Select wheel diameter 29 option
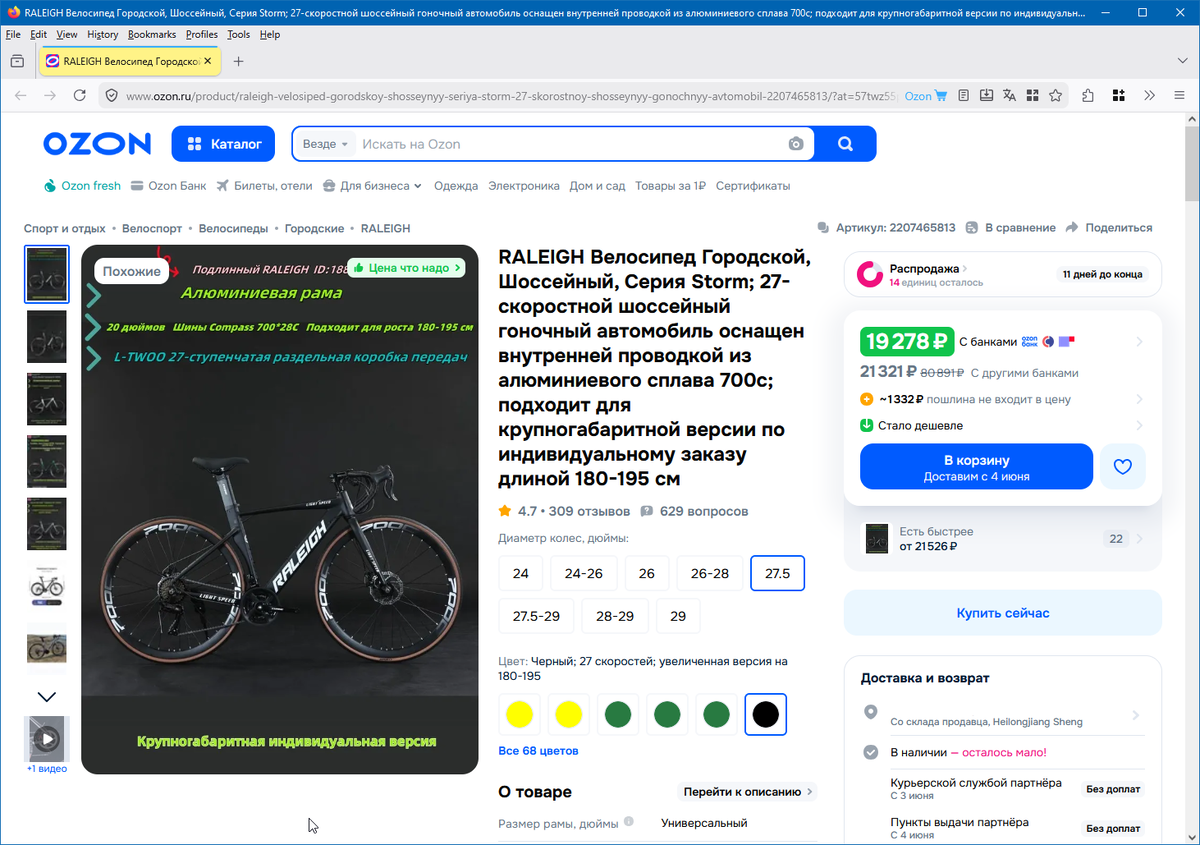The width and height of the screenshot is (1200, 845). tap(678, 616)
